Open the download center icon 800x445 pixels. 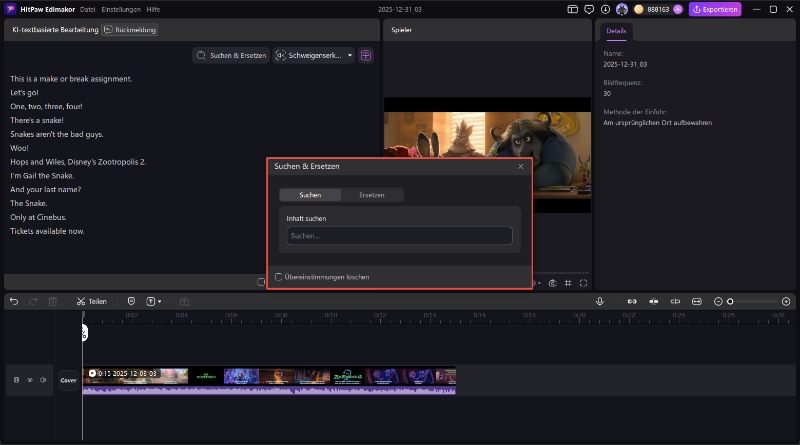pos(603,9)
